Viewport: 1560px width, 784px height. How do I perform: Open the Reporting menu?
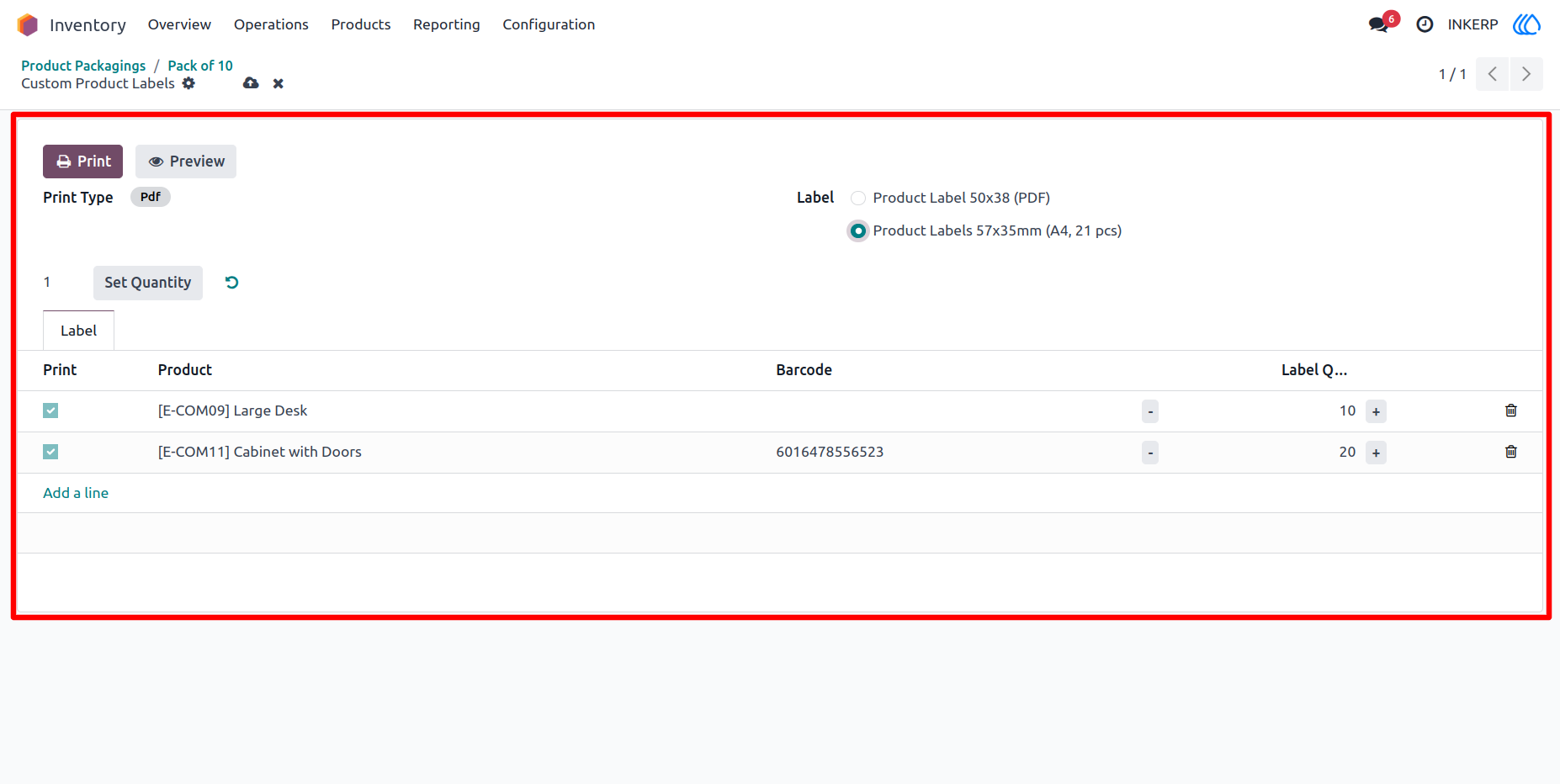(447, 24)
